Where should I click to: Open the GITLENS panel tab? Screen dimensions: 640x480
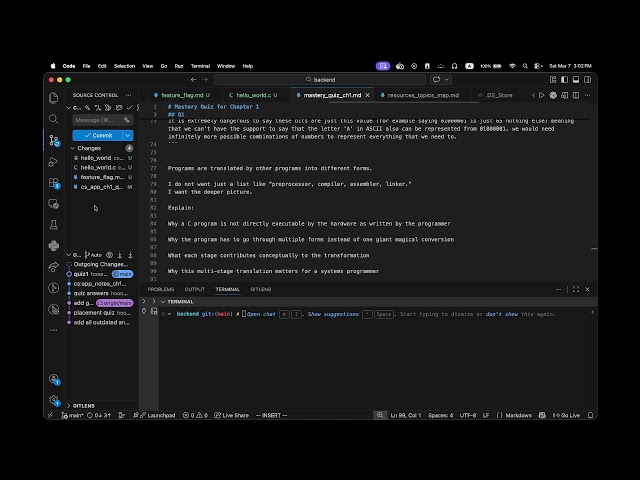coord(260,289)
